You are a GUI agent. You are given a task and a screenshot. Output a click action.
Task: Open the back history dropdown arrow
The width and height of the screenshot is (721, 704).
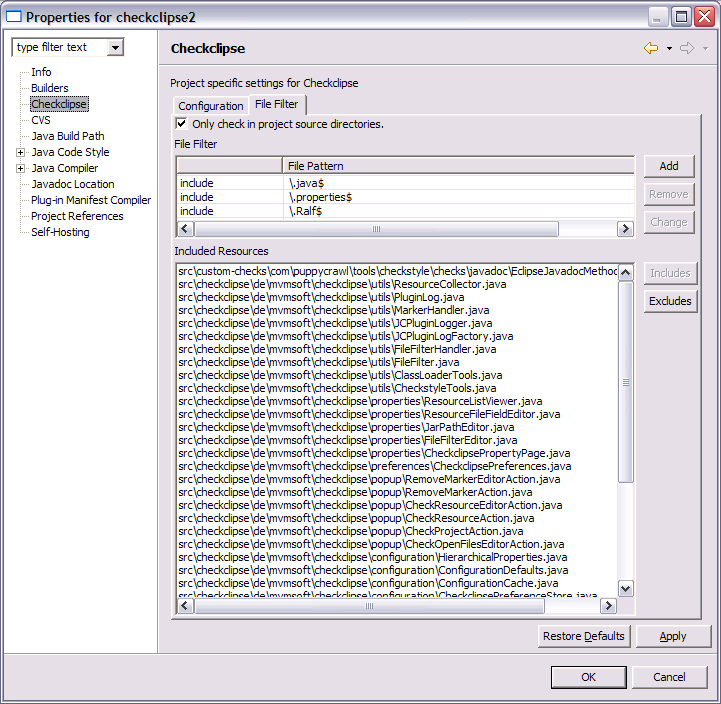[670, 48]
